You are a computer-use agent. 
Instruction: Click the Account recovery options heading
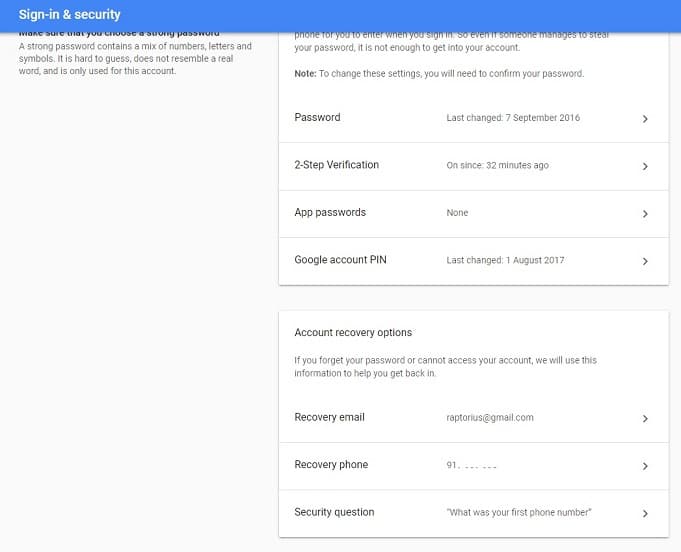(353, 333)
